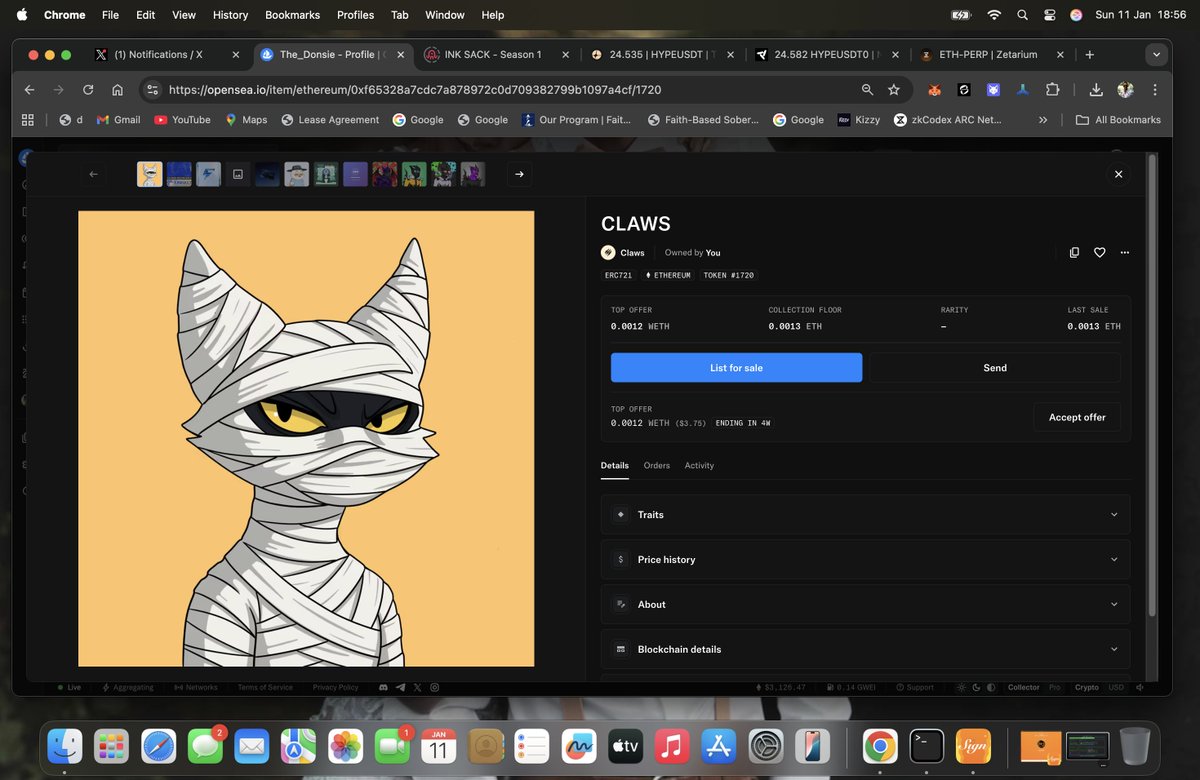The image size is (1200, 780).
Task: Open Google Chrome in the Dock
Action: point(880,746)
